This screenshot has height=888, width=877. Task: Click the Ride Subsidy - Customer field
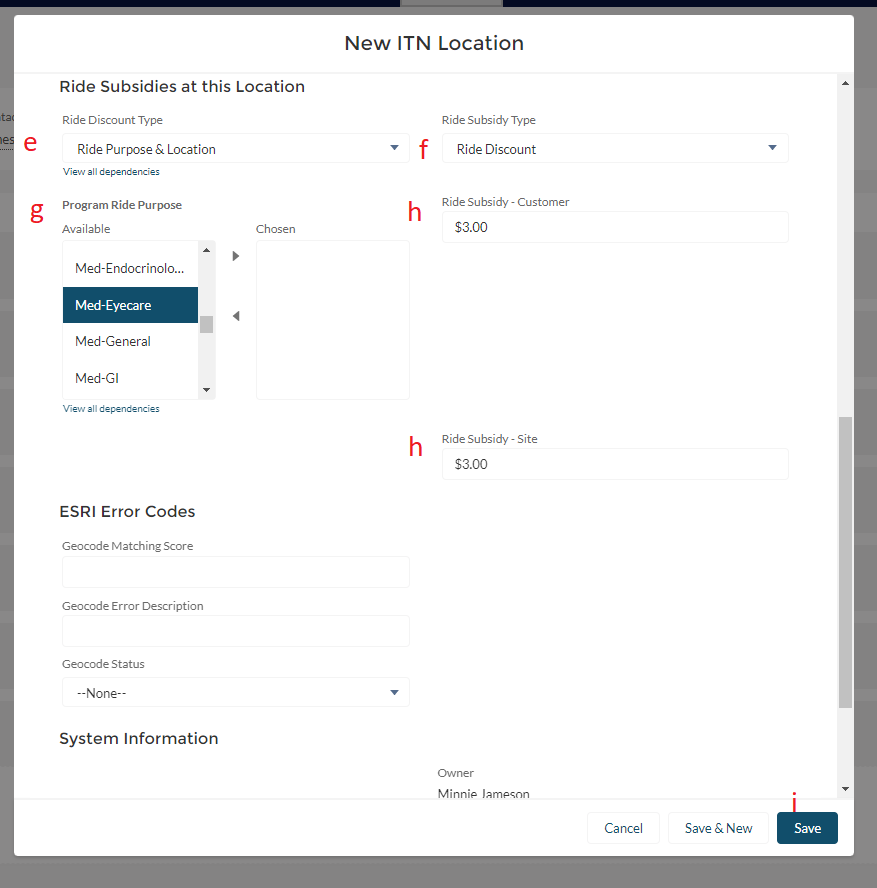click(x=614, y=227)
